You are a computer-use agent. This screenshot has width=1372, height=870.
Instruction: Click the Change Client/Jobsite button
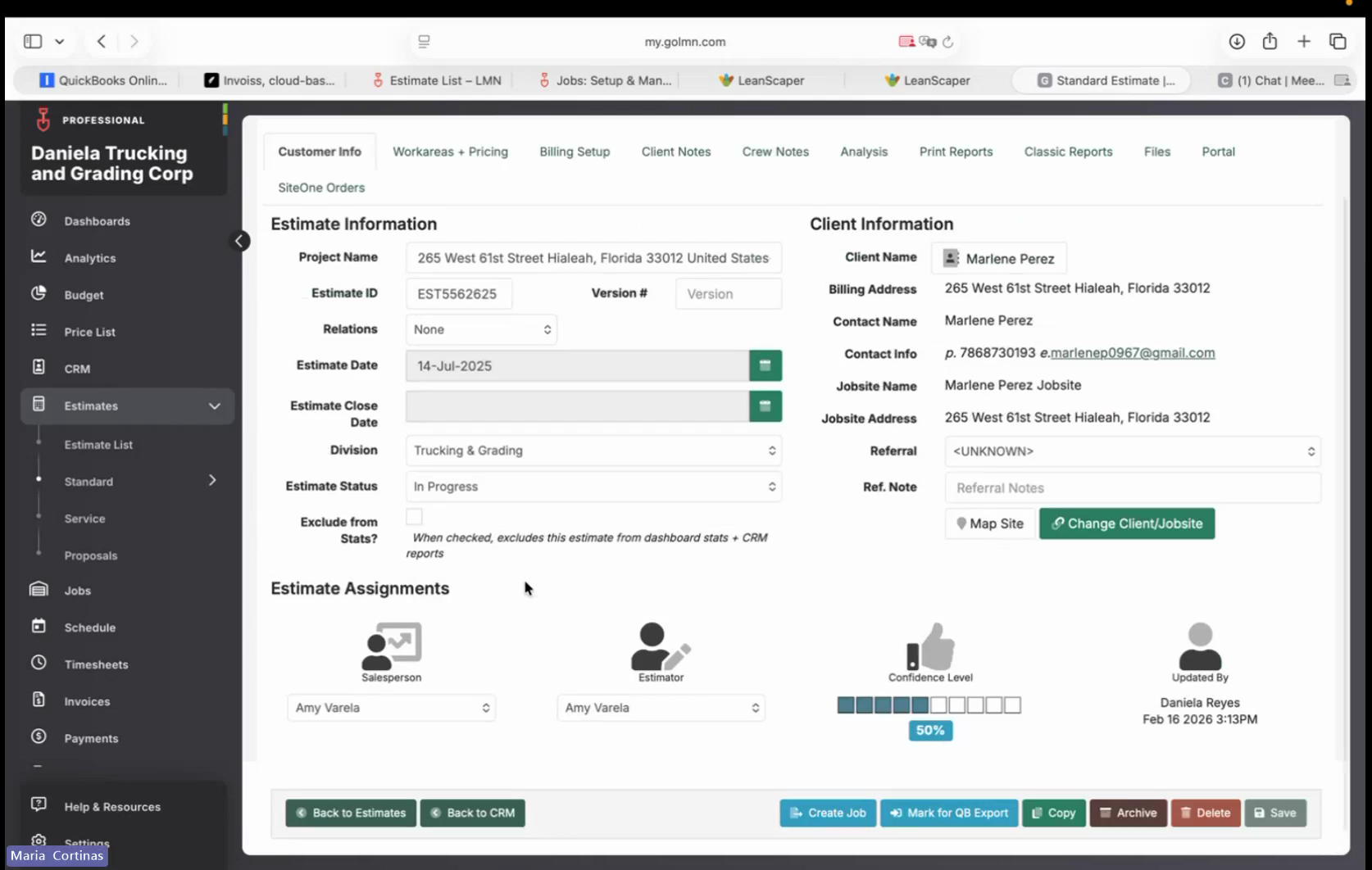(1127, 523)
